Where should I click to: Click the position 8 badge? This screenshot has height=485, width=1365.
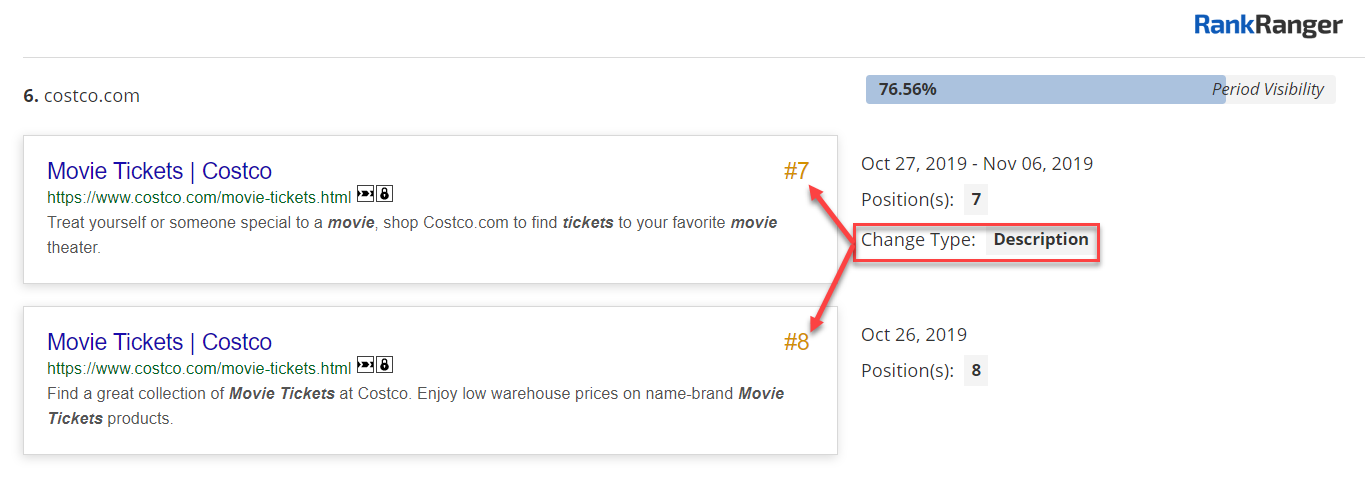[976, 371]
